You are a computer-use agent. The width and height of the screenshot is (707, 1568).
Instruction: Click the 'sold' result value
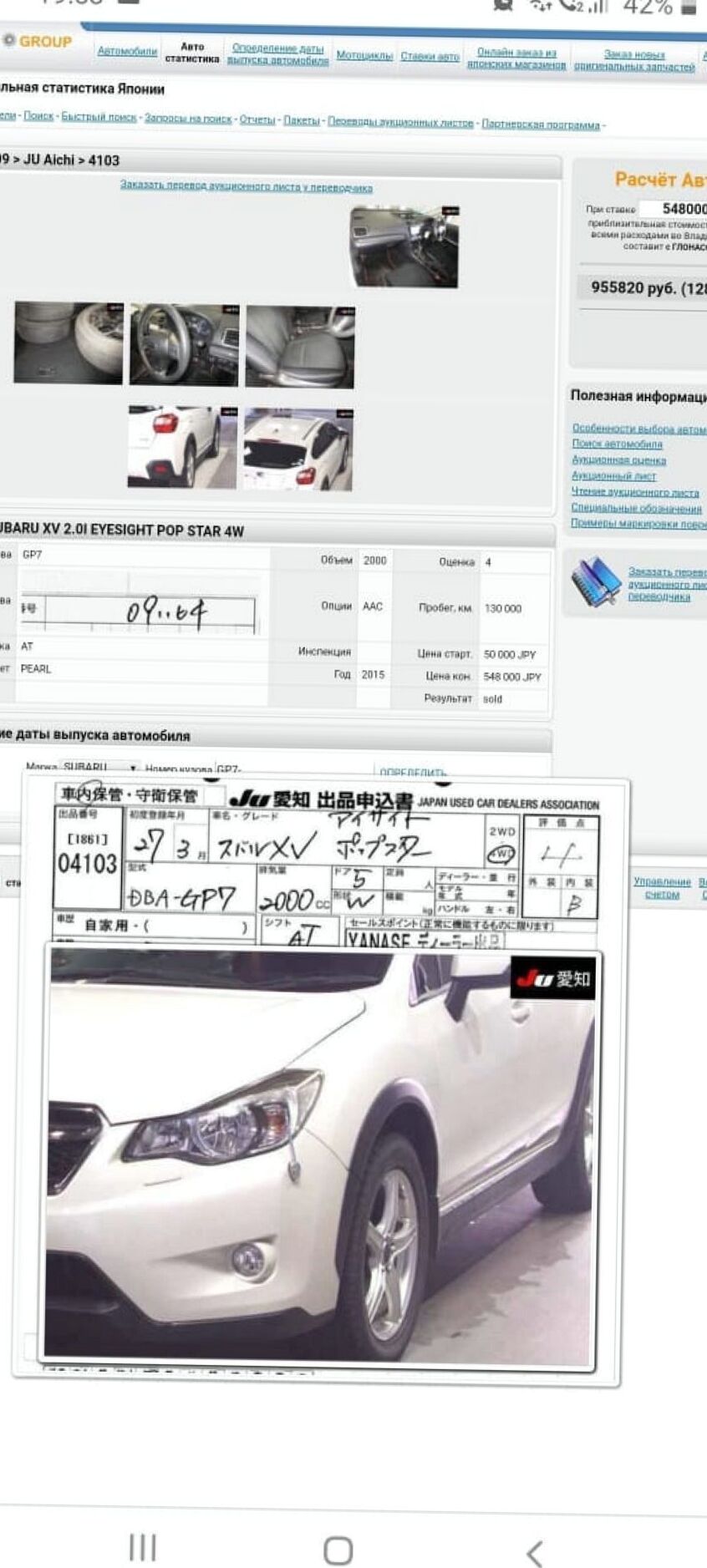(493, 699)
